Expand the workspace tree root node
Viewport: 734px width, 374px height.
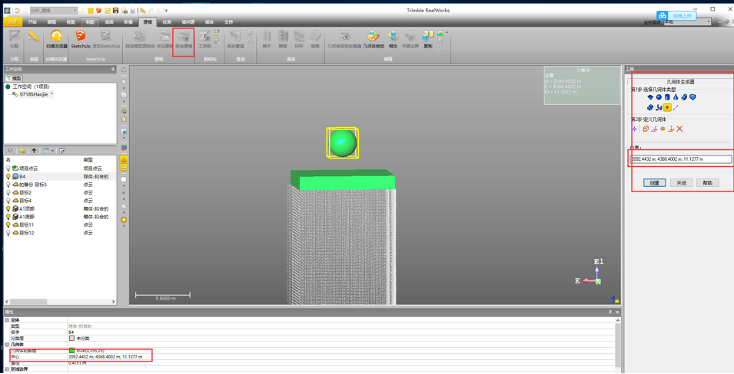7,87
